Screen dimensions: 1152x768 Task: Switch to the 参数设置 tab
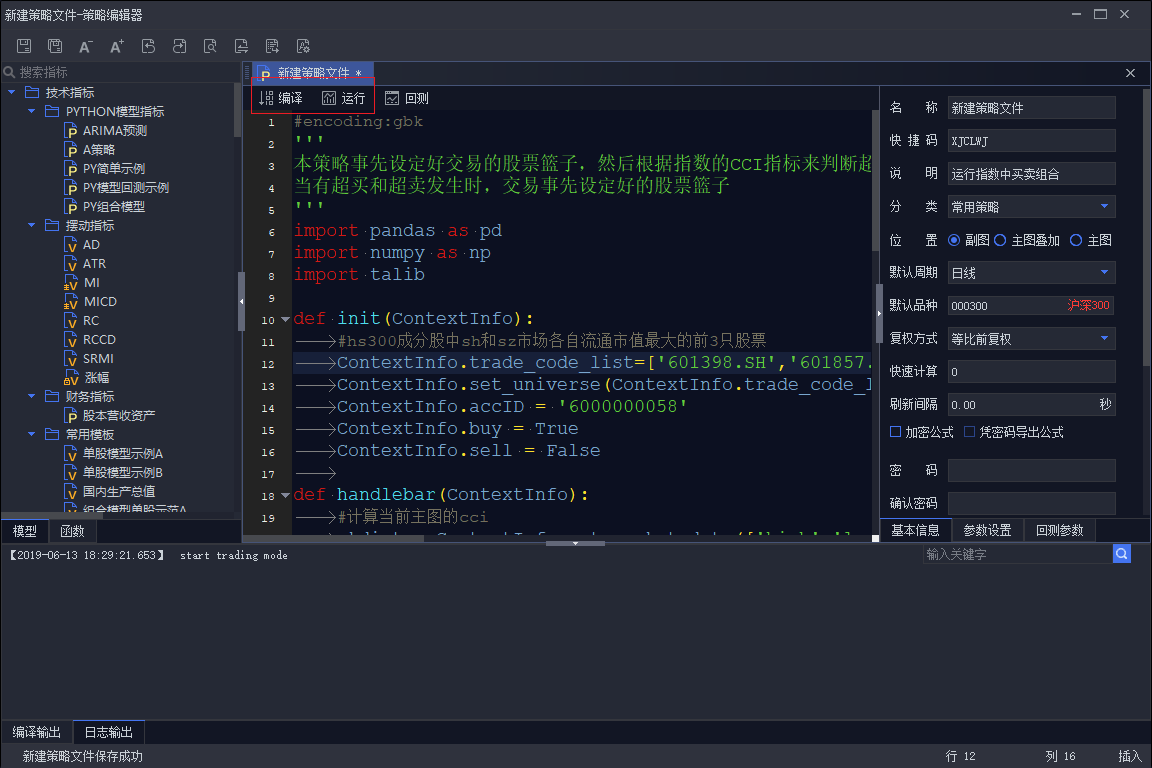point(987,530)
